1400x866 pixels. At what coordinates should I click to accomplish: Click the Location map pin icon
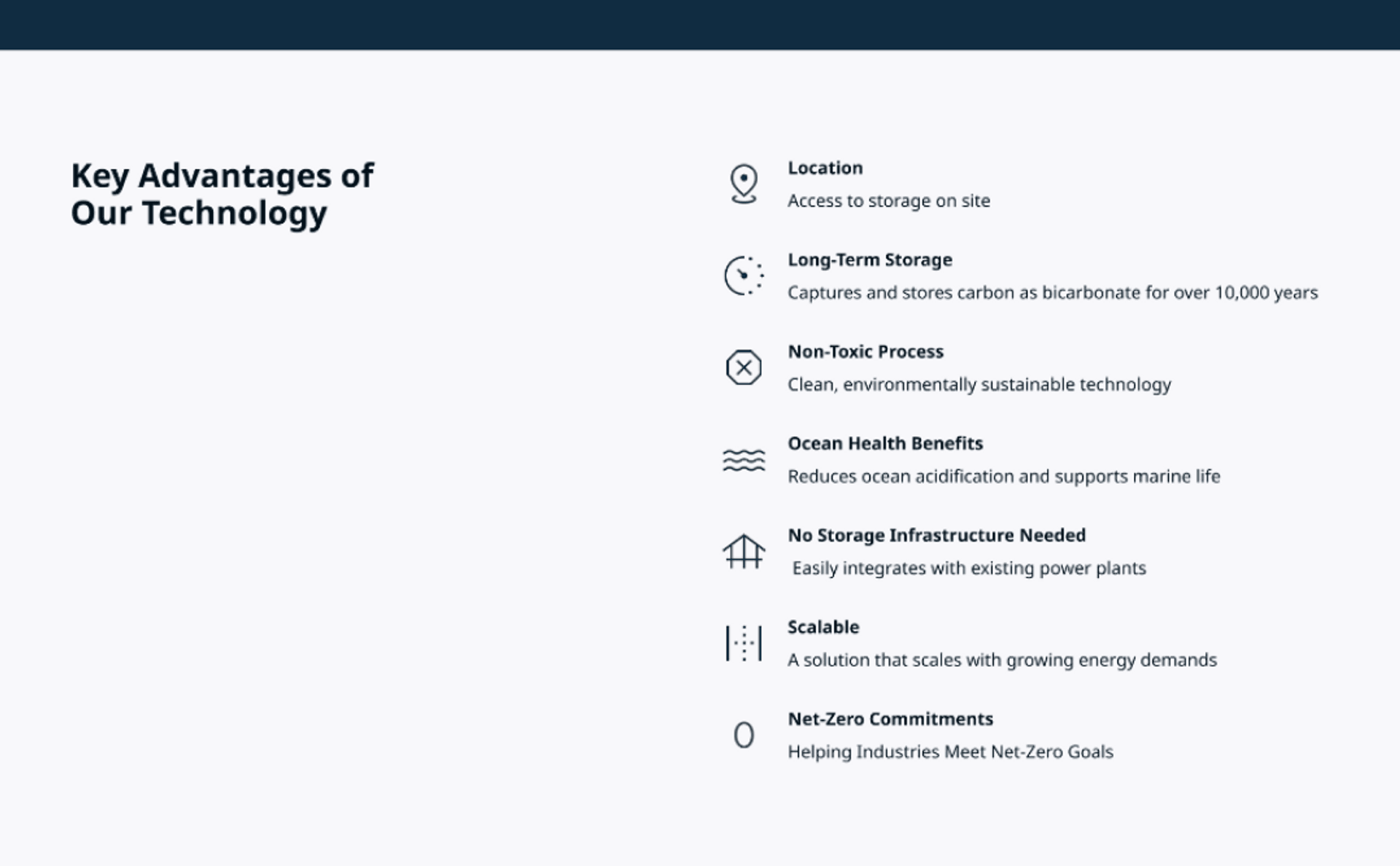pyautogui.click(x=744, y=184)
